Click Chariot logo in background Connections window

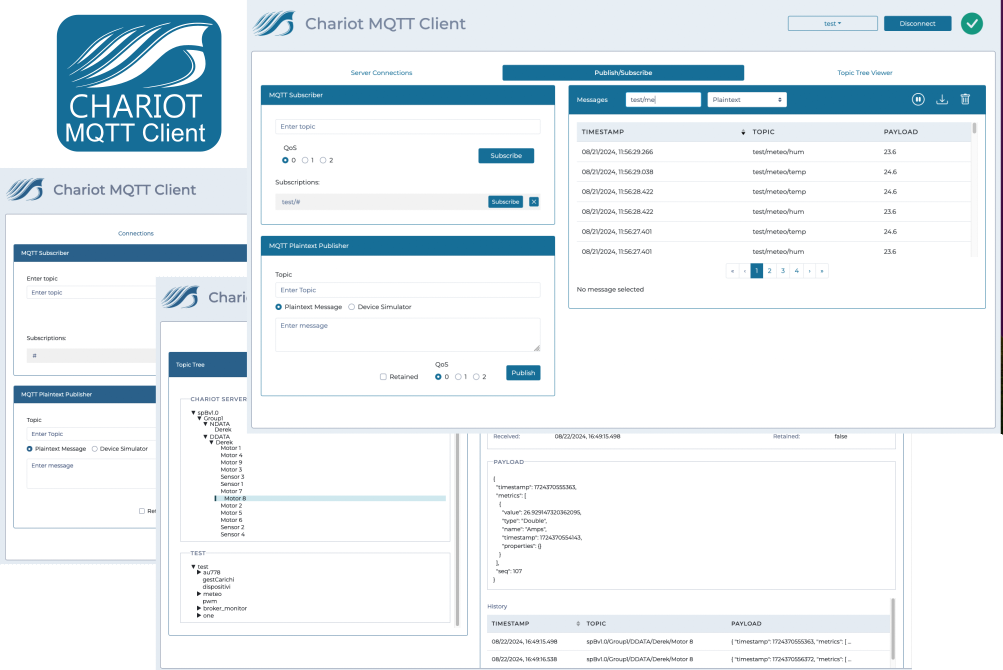pos(25,189)
